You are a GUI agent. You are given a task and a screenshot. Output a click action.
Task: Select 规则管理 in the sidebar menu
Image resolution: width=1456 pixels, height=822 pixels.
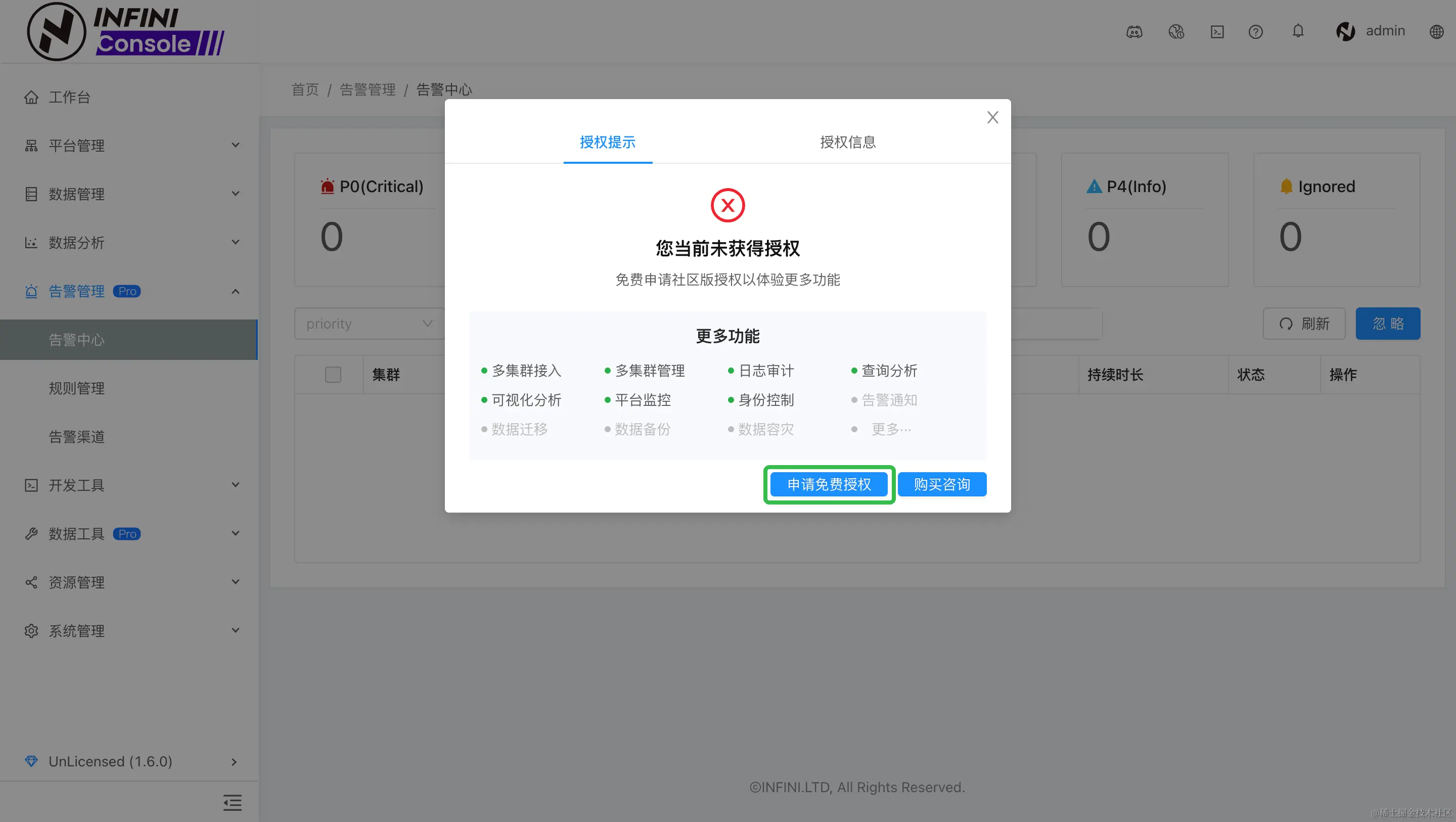pyautogui.click(x=76, y=388)
